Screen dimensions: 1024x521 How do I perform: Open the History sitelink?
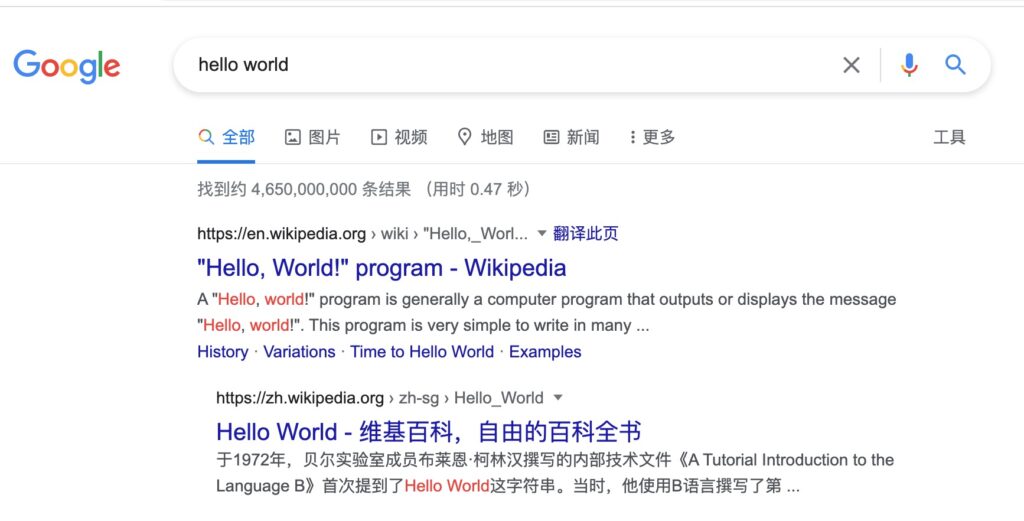click(x=223, y=352)
